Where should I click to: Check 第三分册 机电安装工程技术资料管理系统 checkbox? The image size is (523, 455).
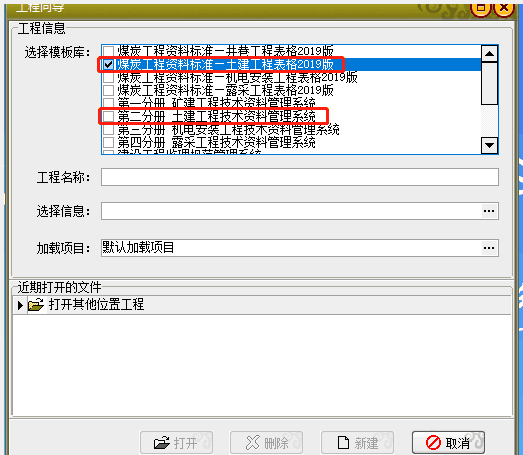point(108,129)
